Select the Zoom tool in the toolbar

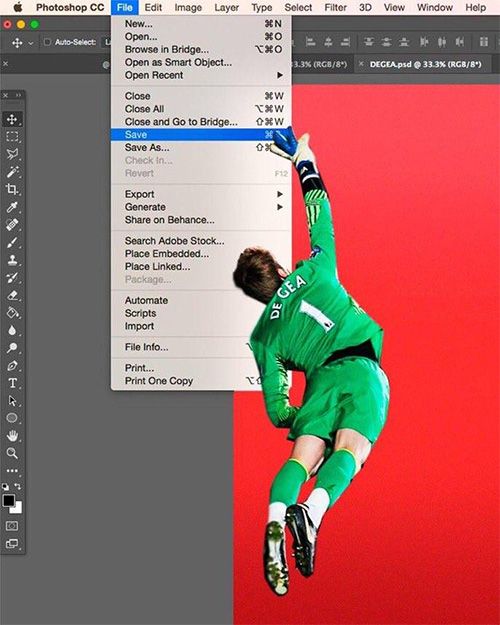coord(12,453)
